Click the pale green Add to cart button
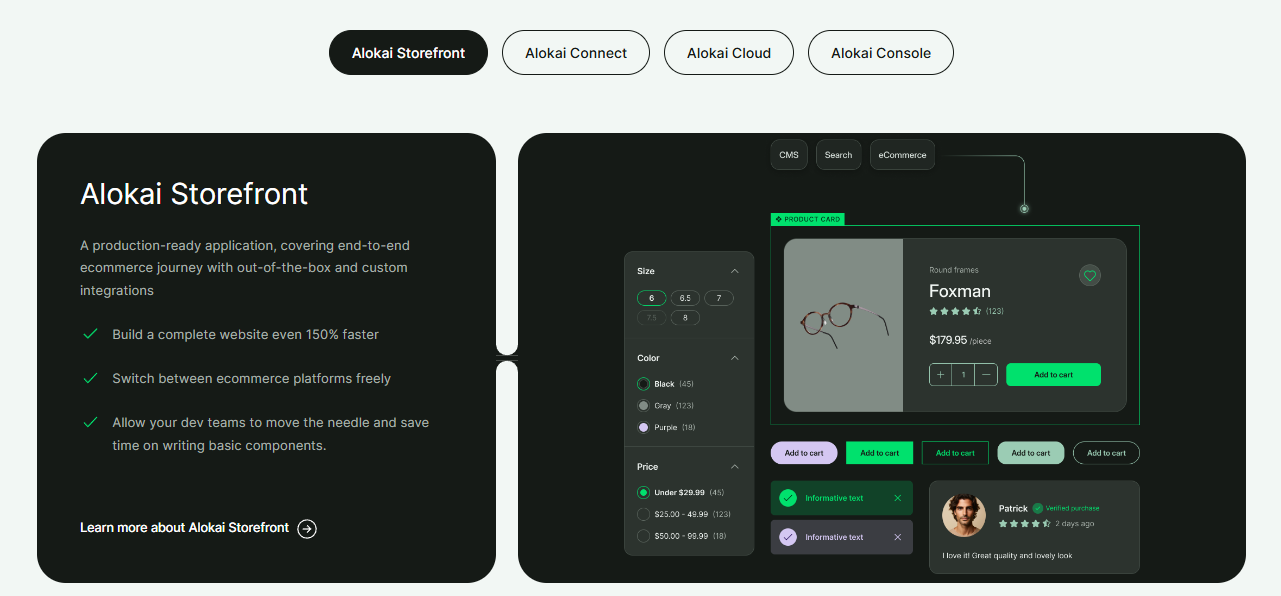Image resolution: width=1281 pixels, height=596 pixels. tap(1031, 453)
